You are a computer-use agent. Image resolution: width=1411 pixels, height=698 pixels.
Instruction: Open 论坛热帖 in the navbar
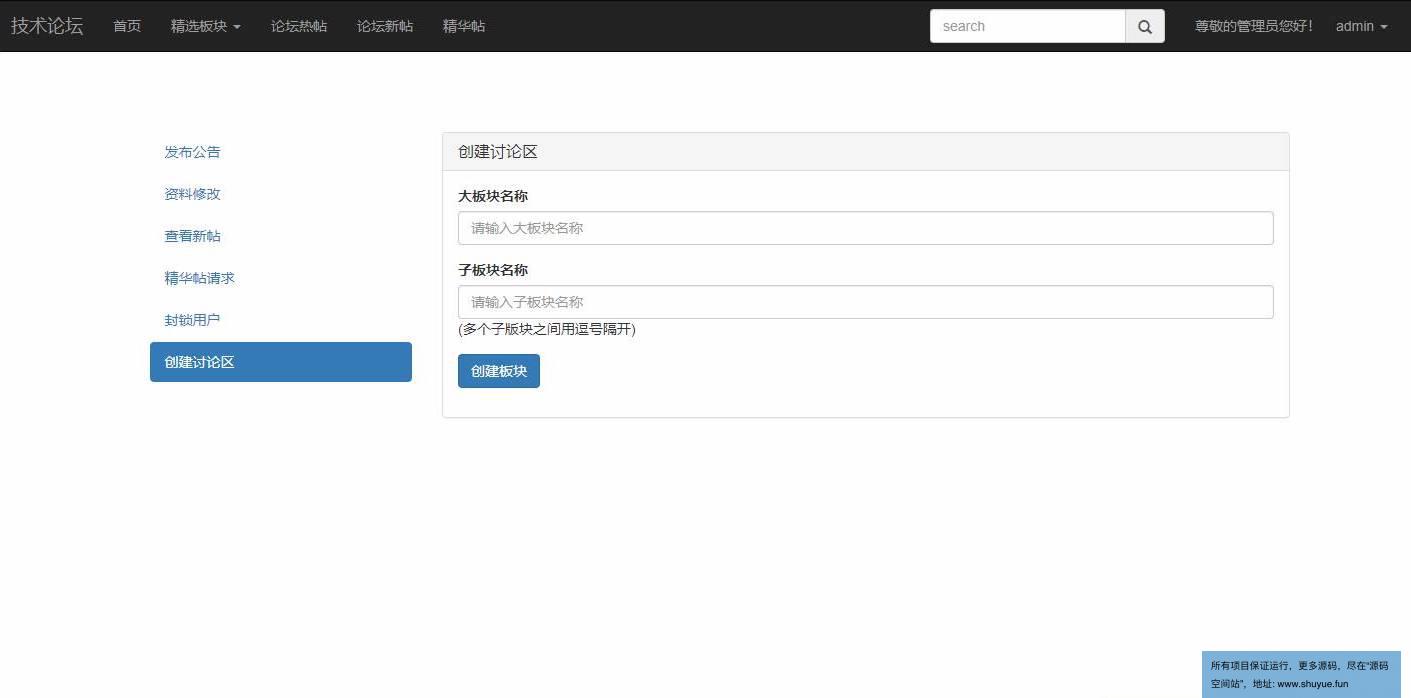[299, 26]
